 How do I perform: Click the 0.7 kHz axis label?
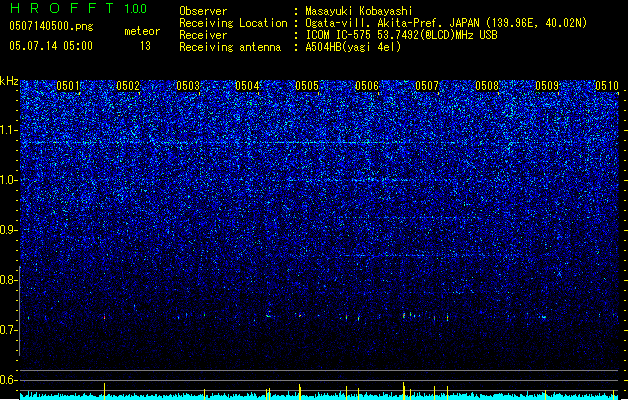tap(8, 330)
